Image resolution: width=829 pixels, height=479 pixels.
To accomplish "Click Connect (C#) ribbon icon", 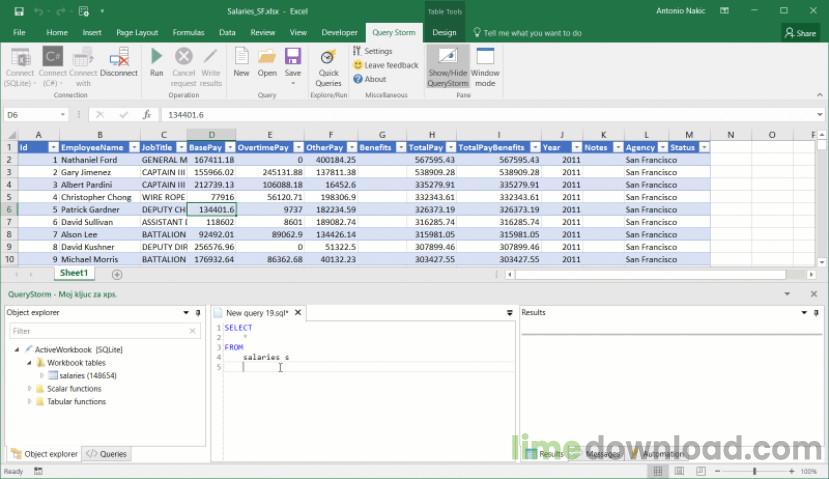I will [52, 67].
